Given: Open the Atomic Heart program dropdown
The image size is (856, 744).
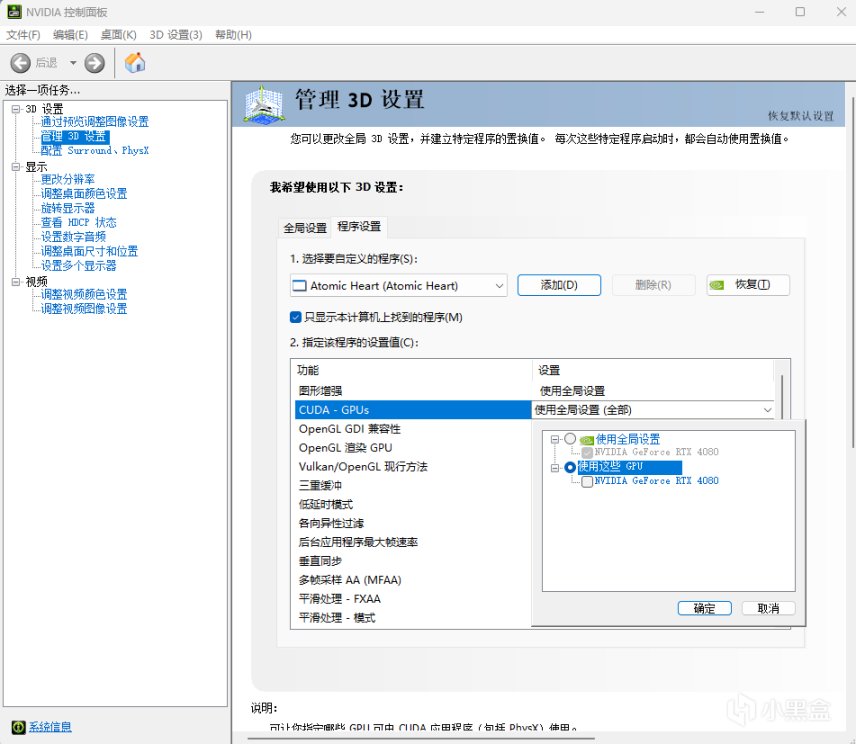Looking at the screenshot, I should coord(399,285).
